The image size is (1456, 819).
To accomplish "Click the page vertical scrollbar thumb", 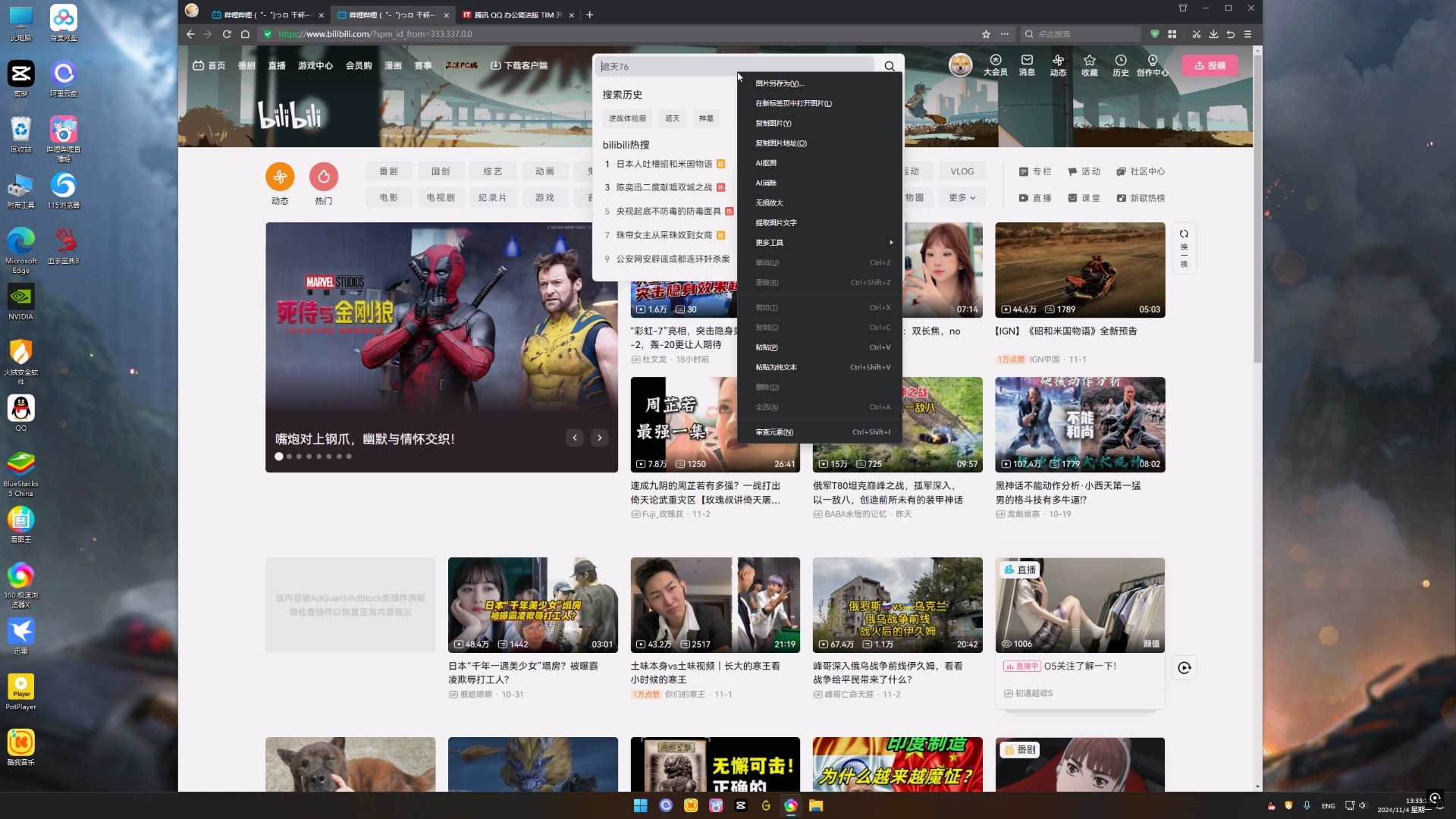I will 1257,209.
